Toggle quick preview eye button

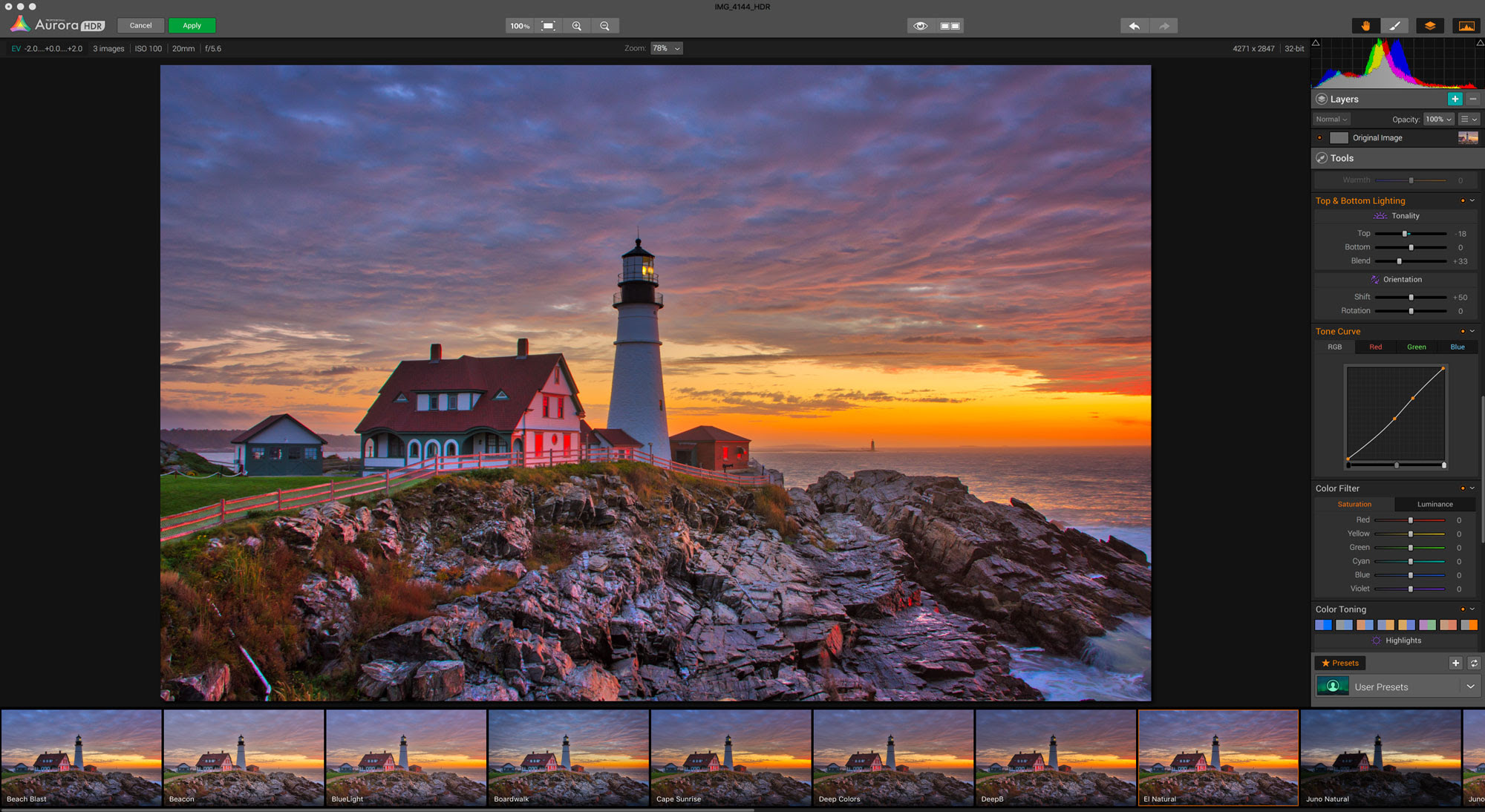click(x=921, y=26)
